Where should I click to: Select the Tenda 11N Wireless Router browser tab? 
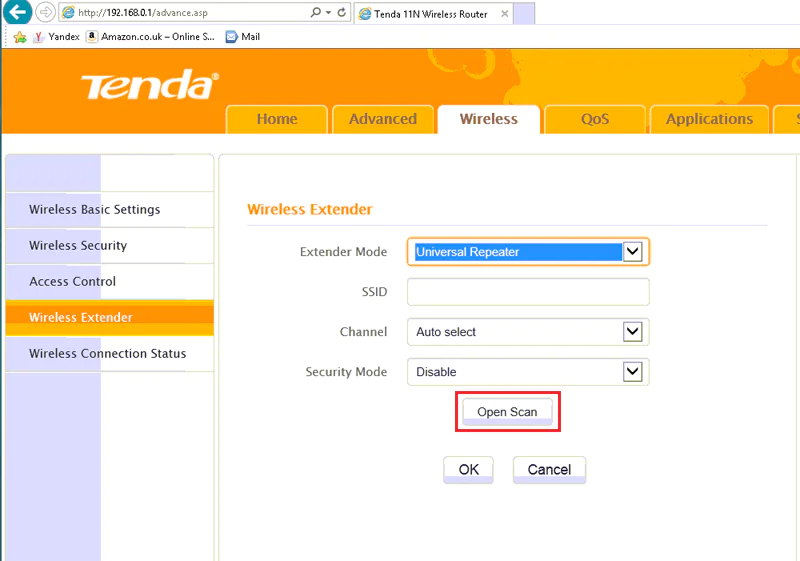point(434,14)
